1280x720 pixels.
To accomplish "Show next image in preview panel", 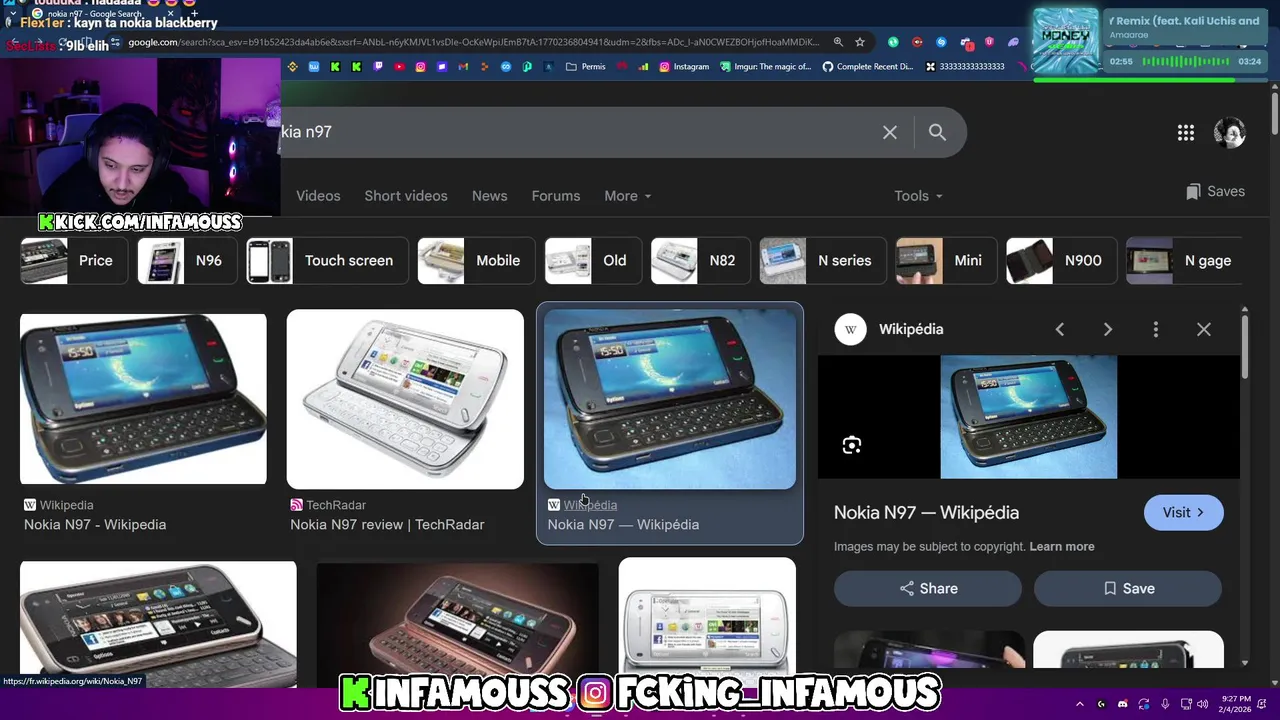I will (1108, 329).
